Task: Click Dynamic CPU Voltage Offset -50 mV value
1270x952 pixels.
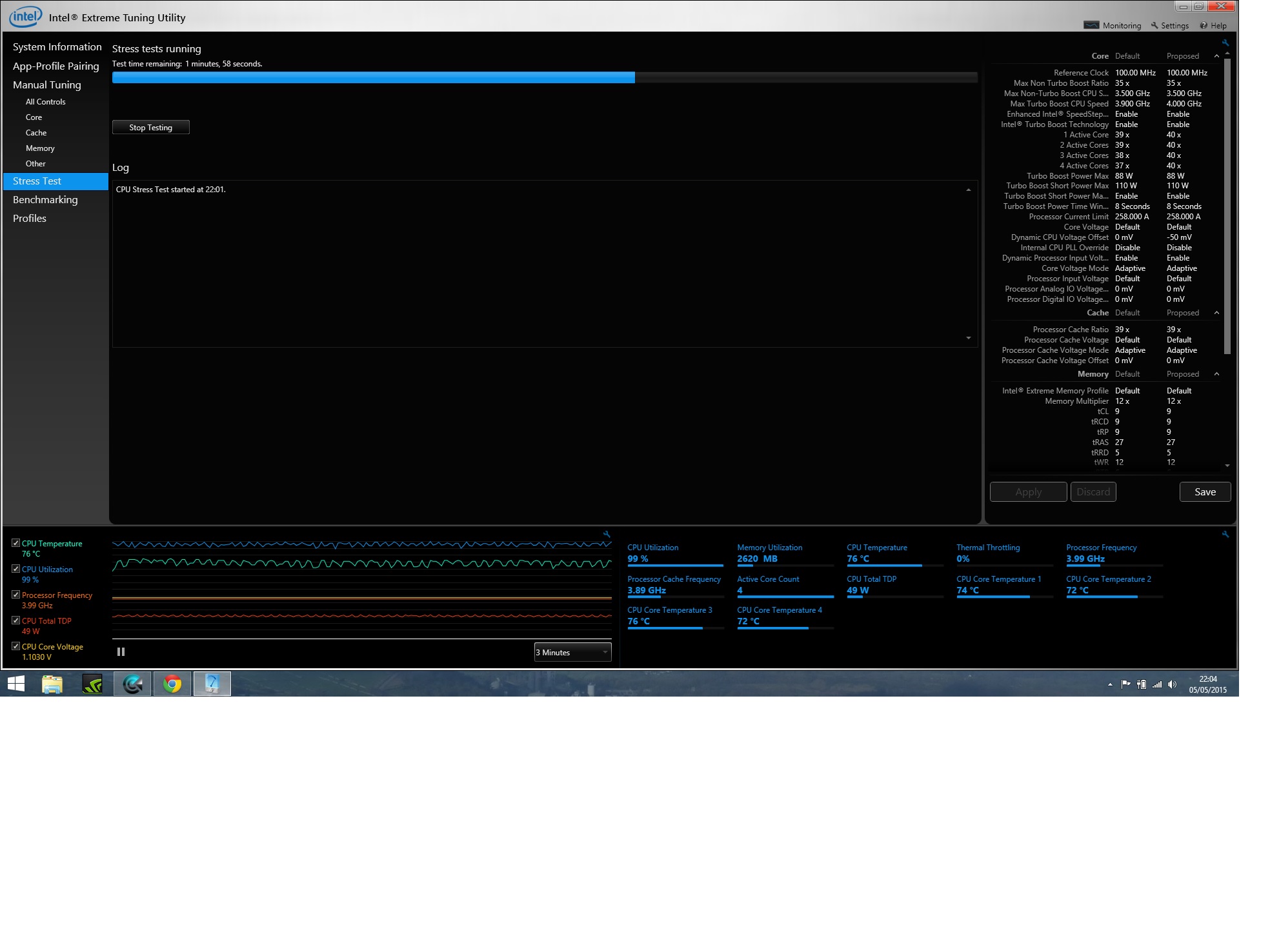Action: [1179, 237]
